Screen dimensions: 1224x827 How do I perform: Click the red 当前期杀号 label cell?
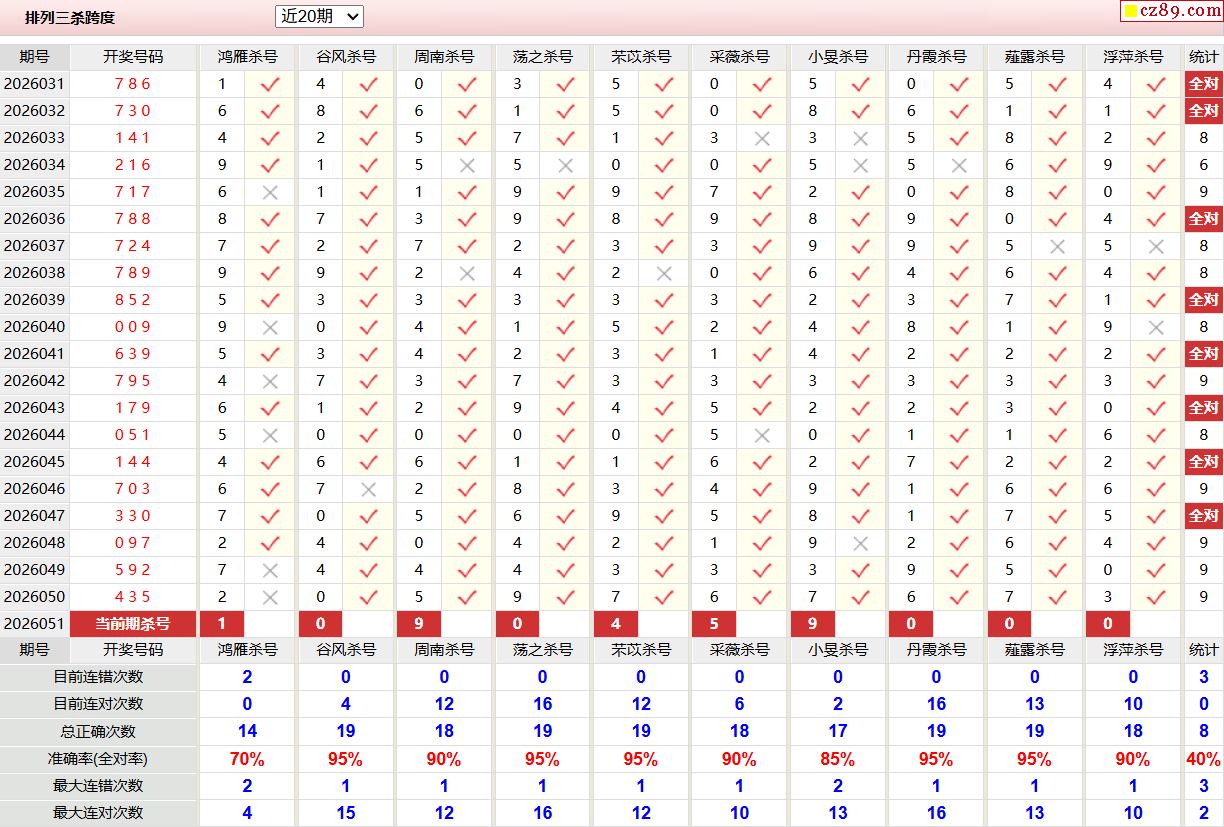click(133, 624)
